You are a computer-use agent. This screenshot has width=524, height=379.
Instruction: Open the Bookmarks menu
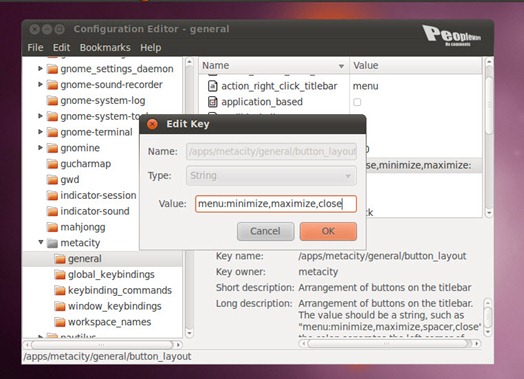105,47
